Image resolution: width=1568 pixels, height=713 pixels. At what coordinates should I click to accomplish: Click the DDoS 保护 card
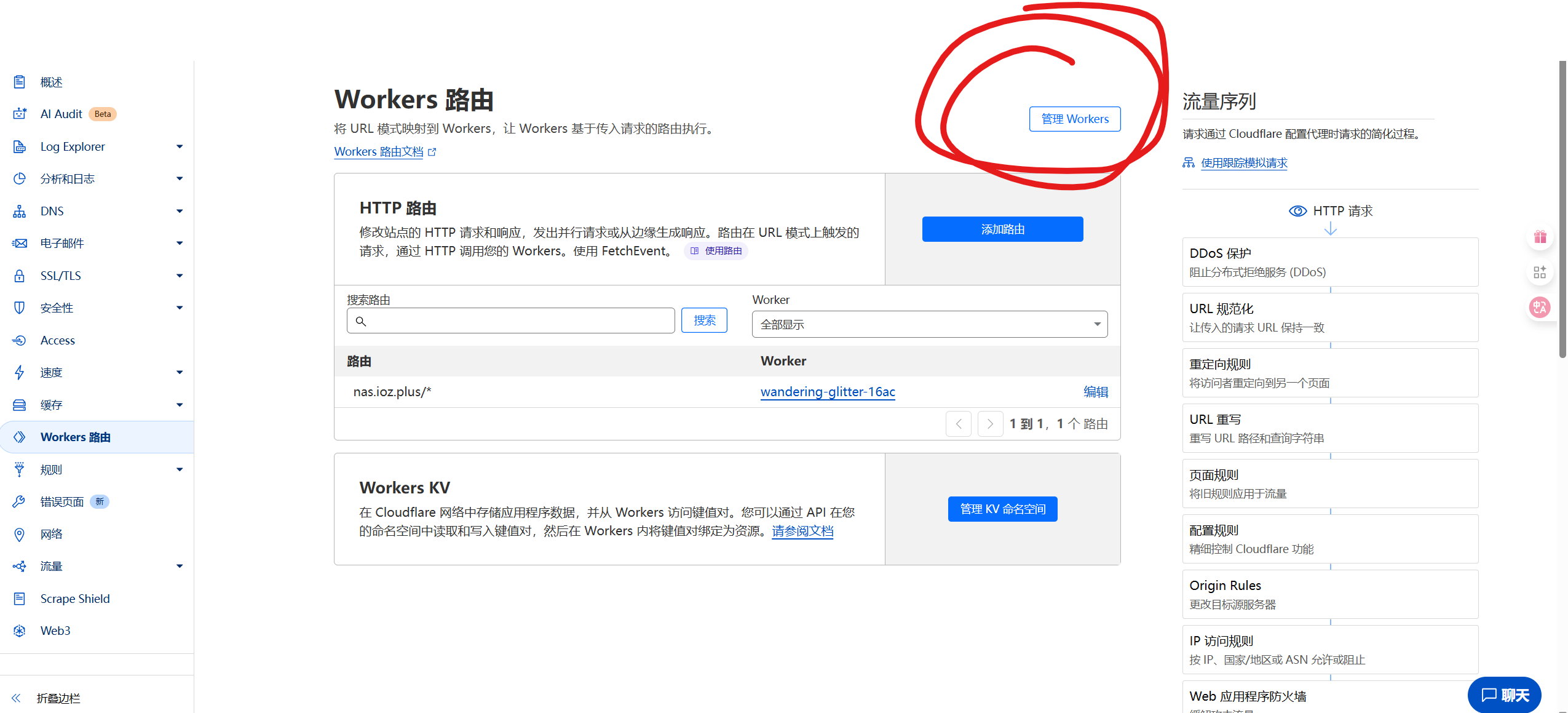click(x=1330, y=262)
